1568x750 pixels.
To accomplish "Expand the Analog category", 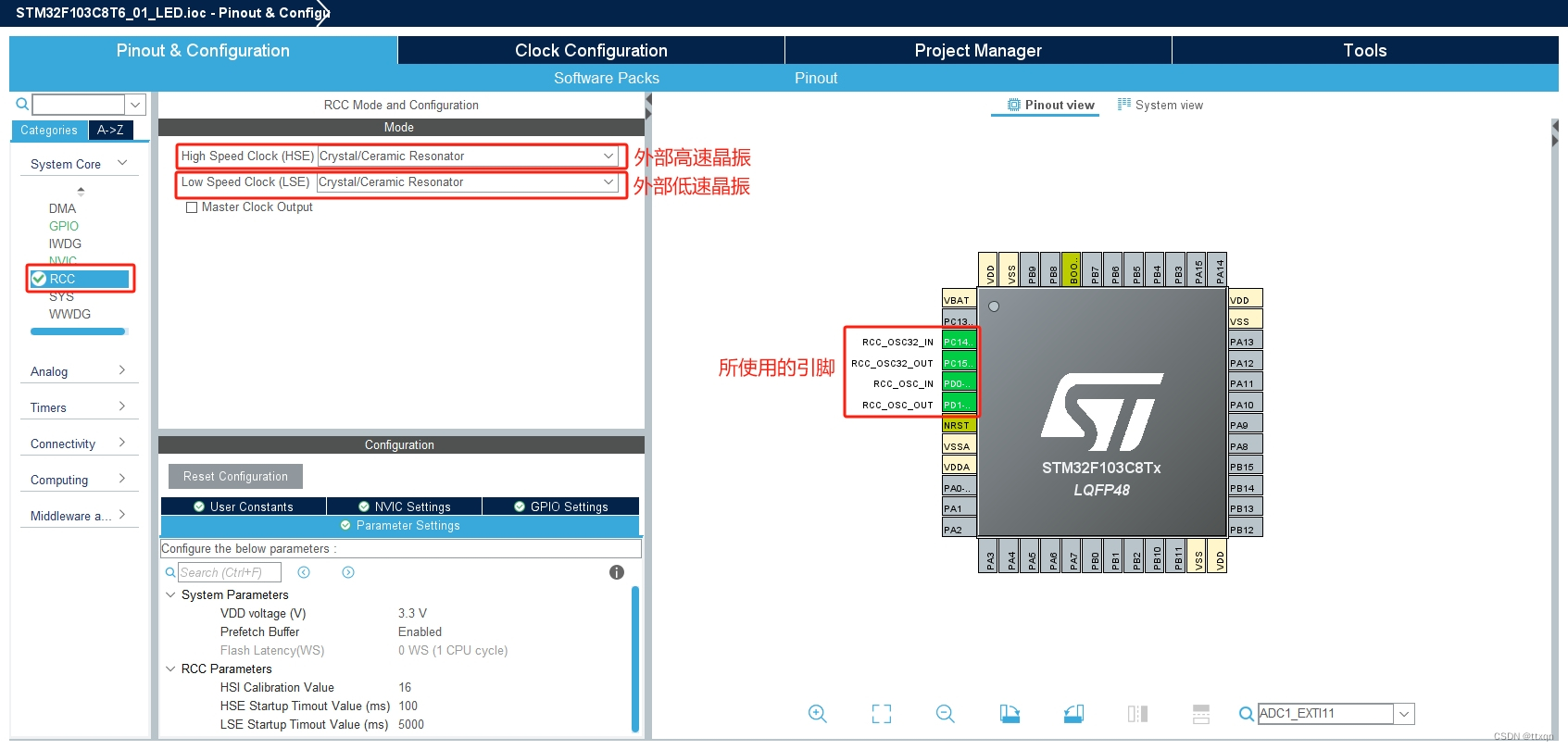I will coord(122,370).
